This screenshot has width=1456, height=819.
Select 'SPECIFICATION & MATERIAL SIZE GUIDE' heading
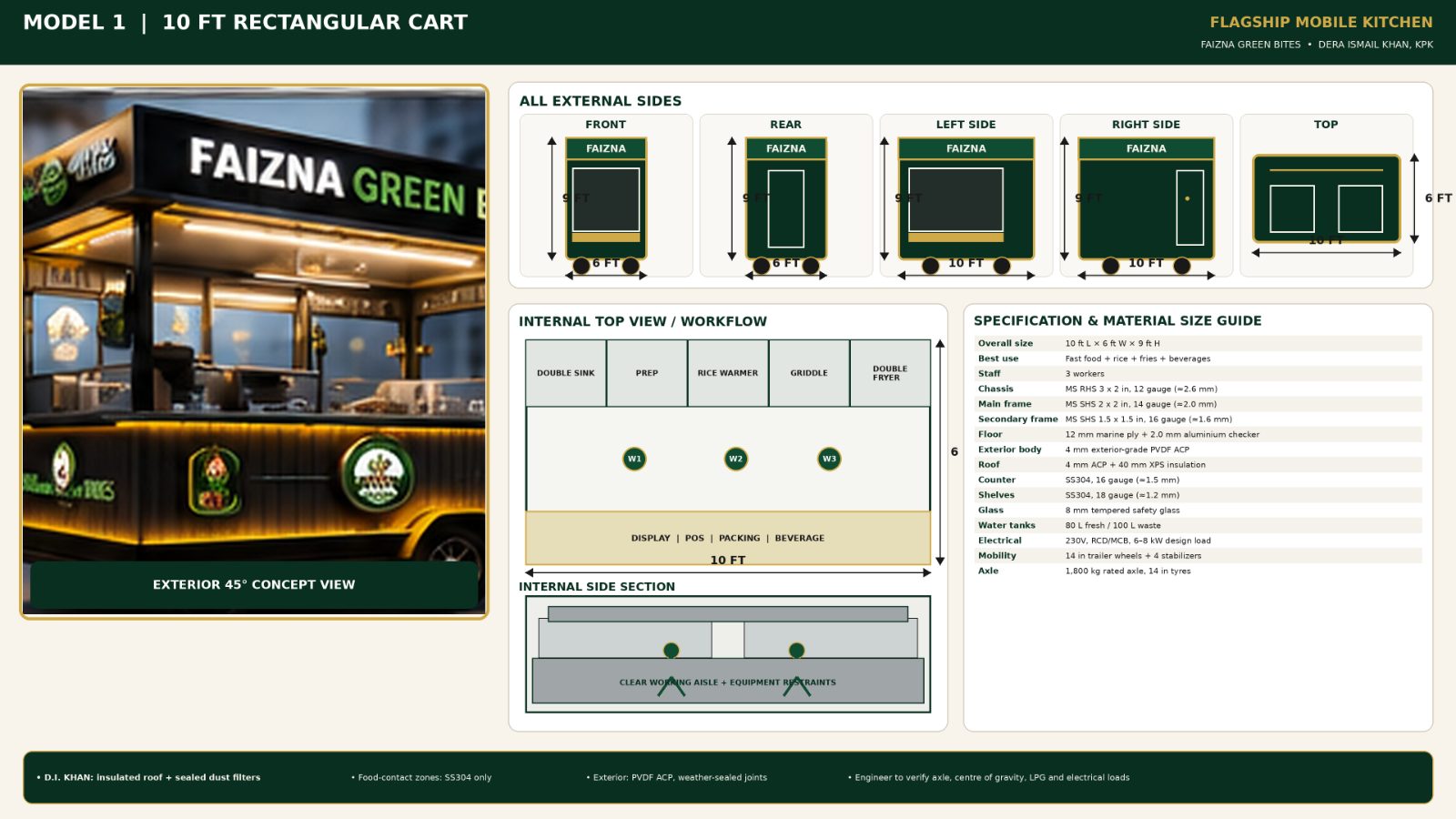[x=1117, y=320]
